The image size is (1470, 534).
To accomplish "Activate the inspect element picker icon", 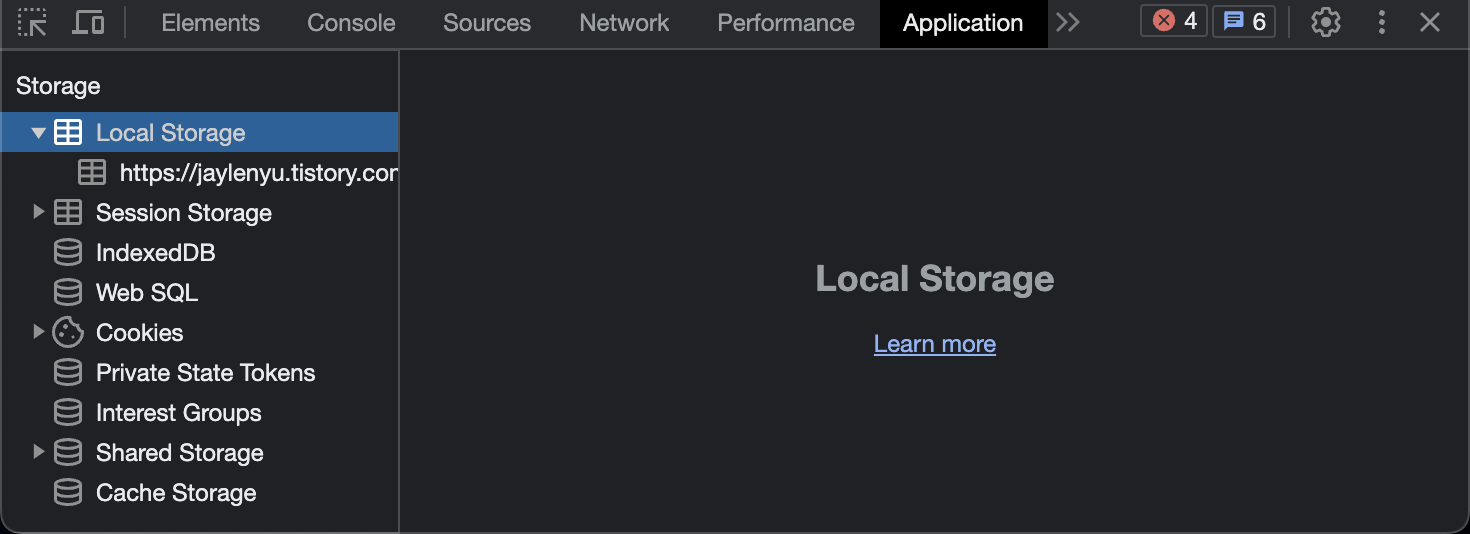I will click(33, 22).
